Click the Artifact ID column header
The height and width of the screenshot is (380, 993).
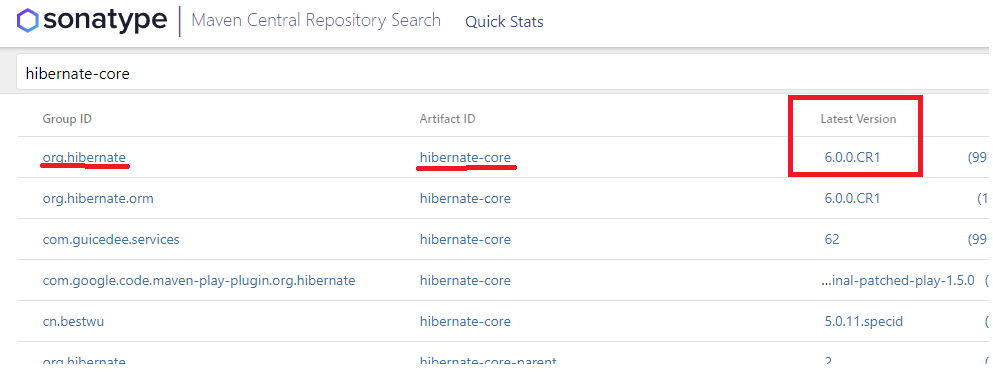click(x=447, y=119)
